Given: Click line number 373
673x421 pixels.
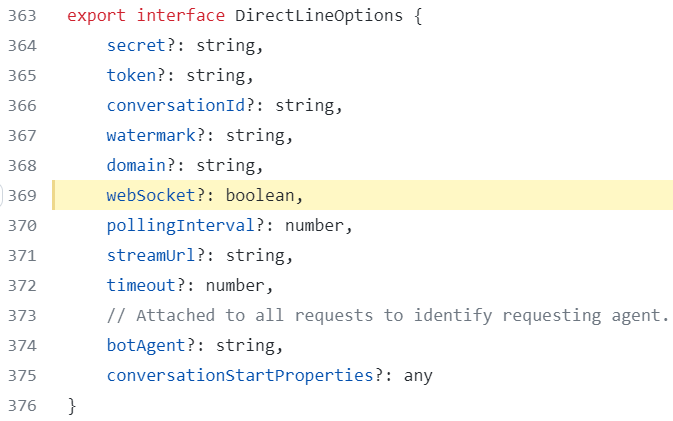Looking at the screenshot, I should pyautogui.click(x=22, y=315).
